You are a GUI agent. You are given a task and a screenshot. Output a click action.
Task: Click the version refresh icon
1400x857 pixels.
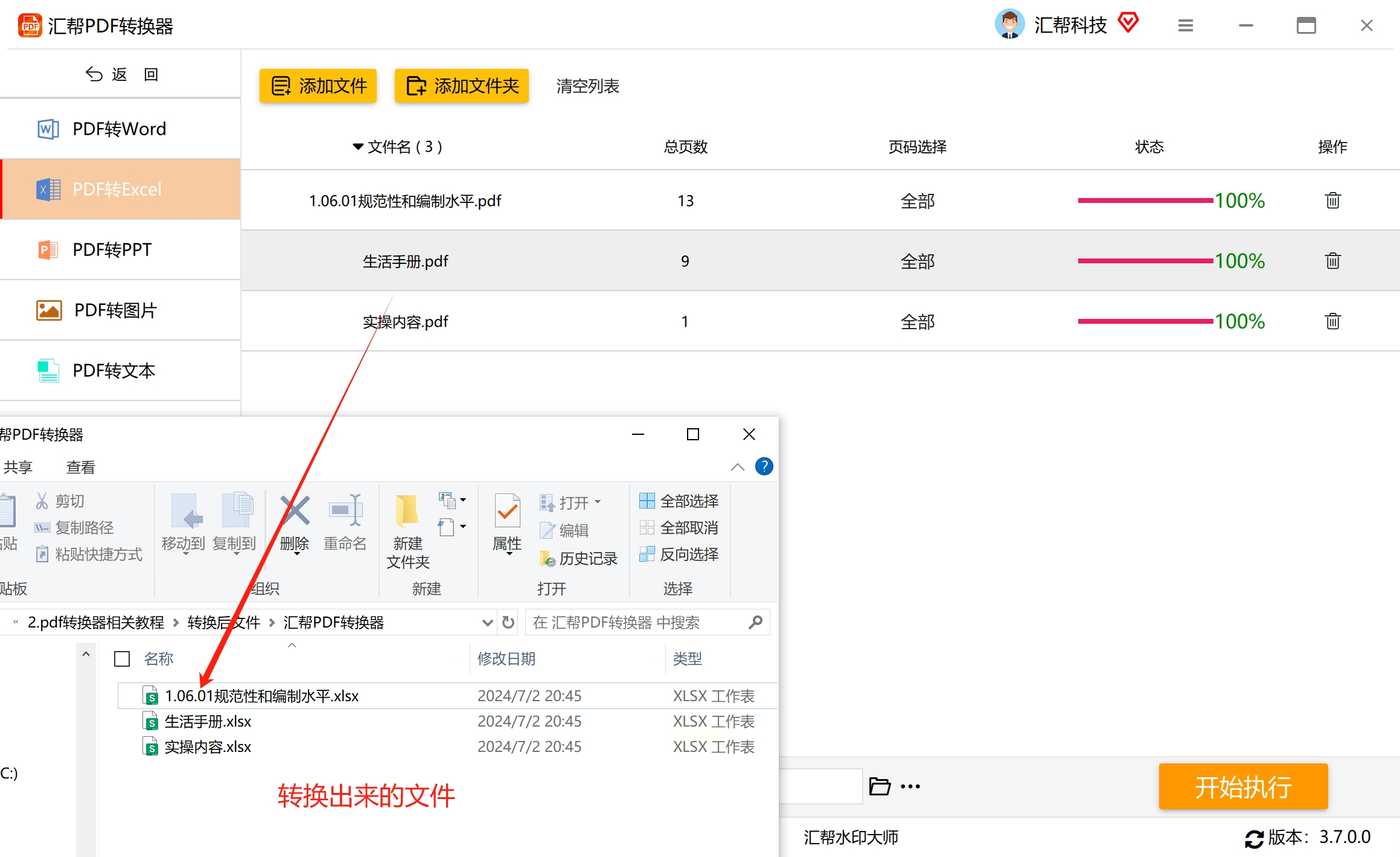click(x=1253, y=838)
